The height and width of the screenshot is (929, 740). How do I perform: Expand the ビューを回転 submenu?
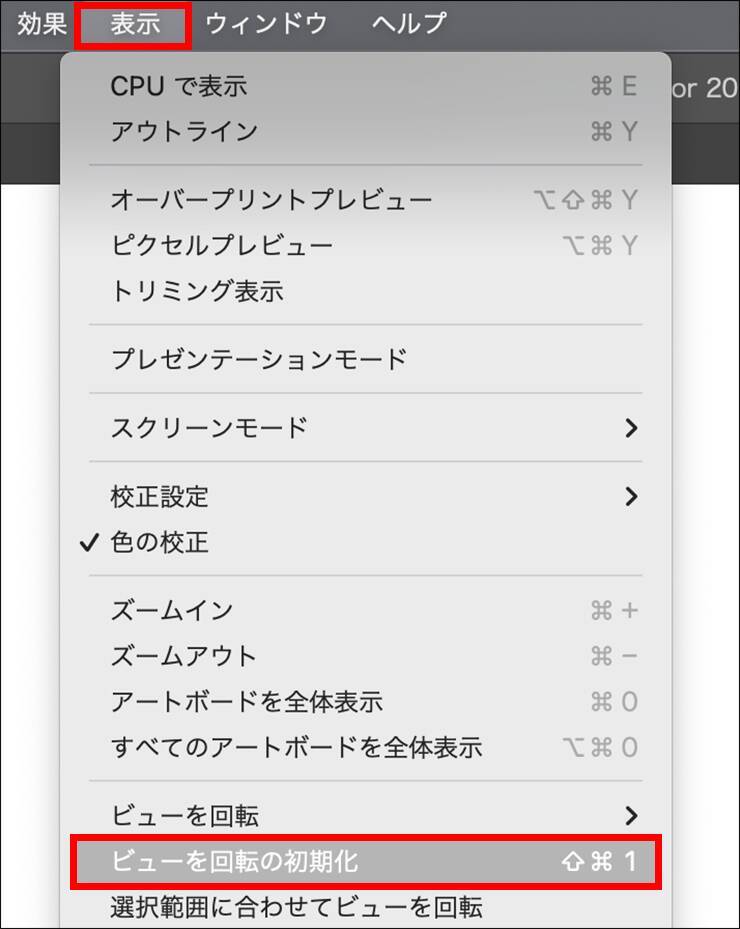tap(366, 816)
